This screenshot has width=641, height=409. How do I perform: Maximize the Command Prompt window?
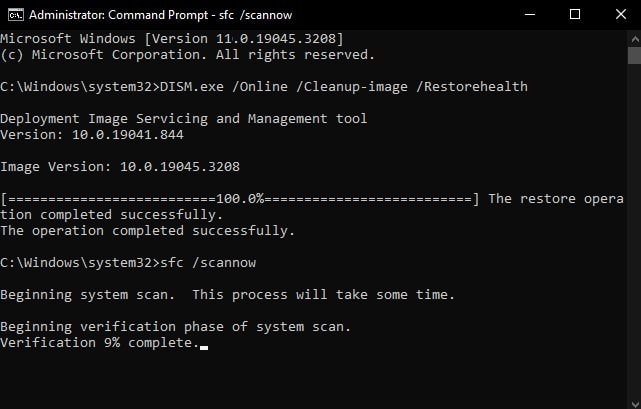[575, 14]
